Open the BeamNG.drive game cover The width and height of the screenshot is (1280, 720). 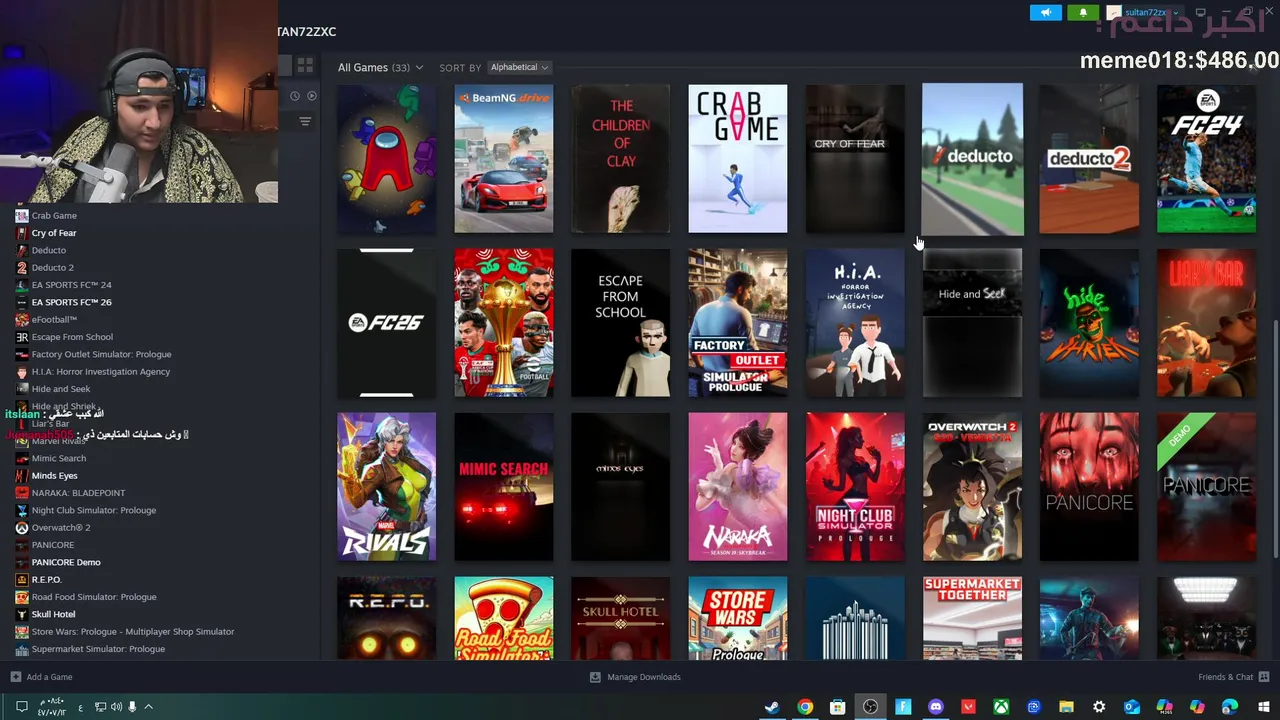(503, 158)
